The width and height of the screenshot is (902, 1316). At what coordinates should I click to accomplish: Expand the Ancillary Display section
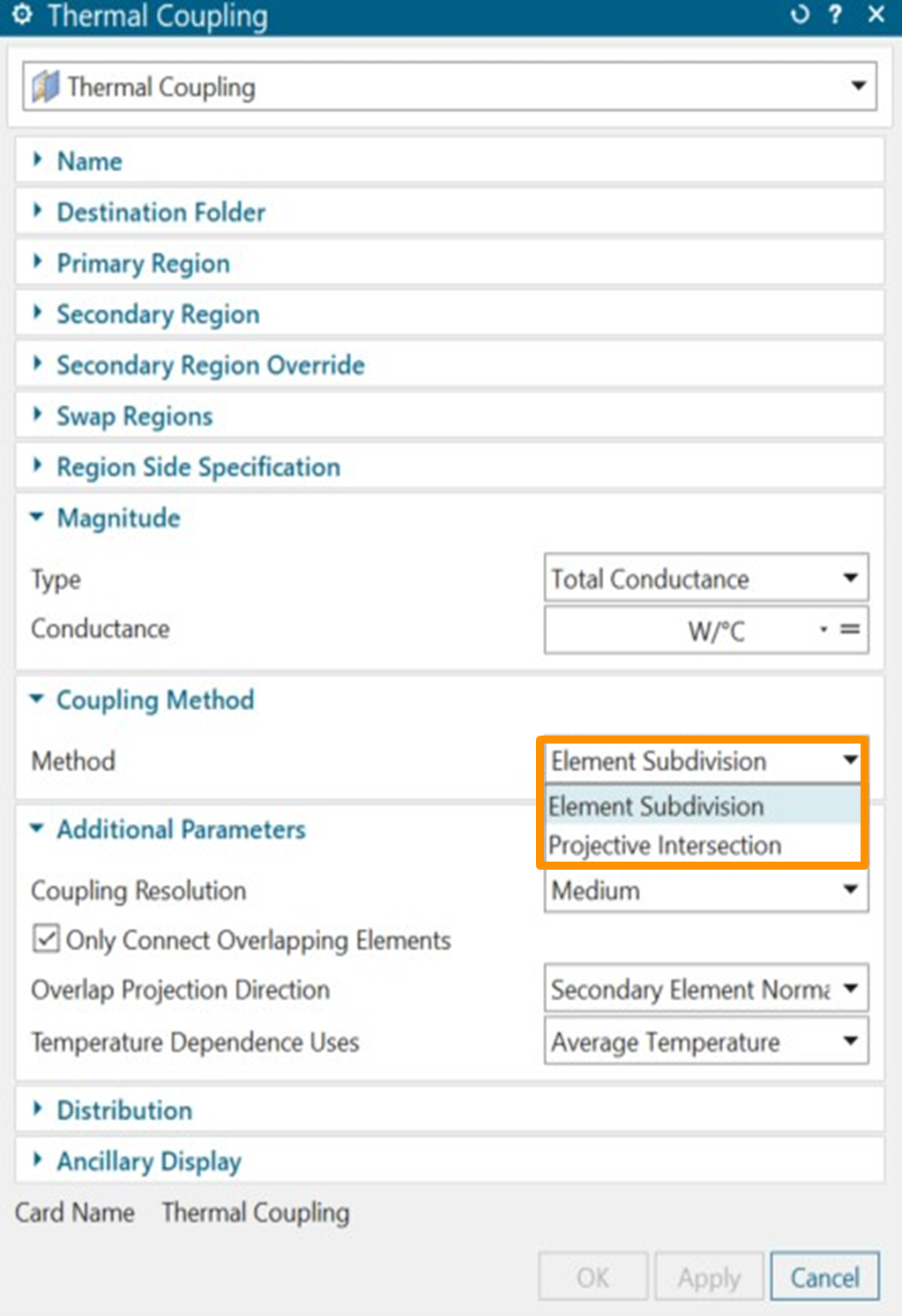point(148,1162)
